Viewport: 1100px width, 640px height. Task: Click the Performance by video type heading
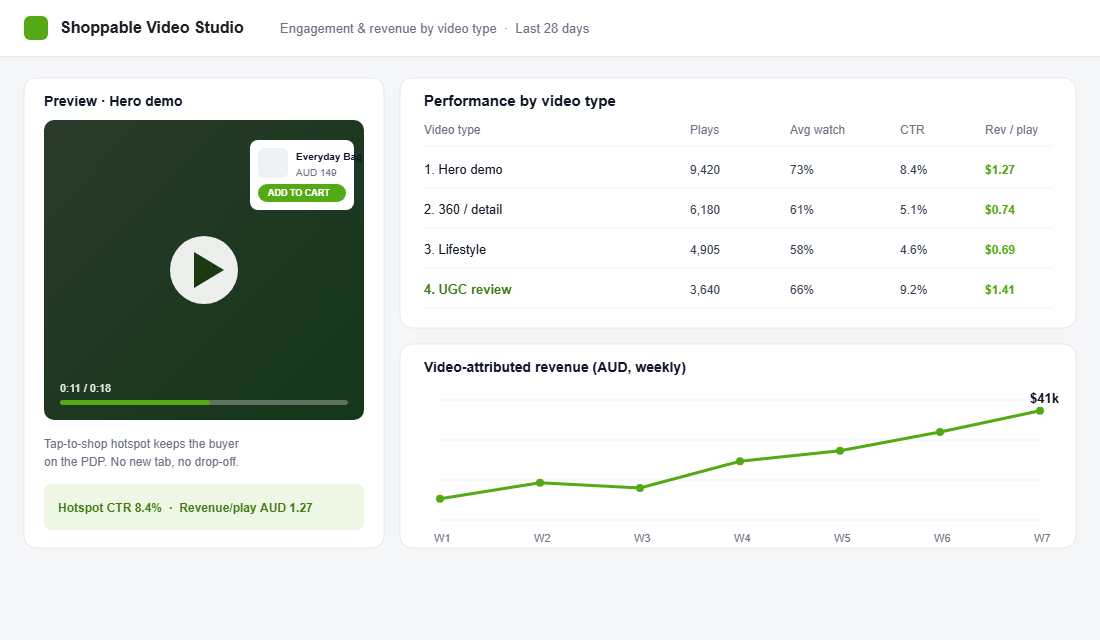(520, 101)
